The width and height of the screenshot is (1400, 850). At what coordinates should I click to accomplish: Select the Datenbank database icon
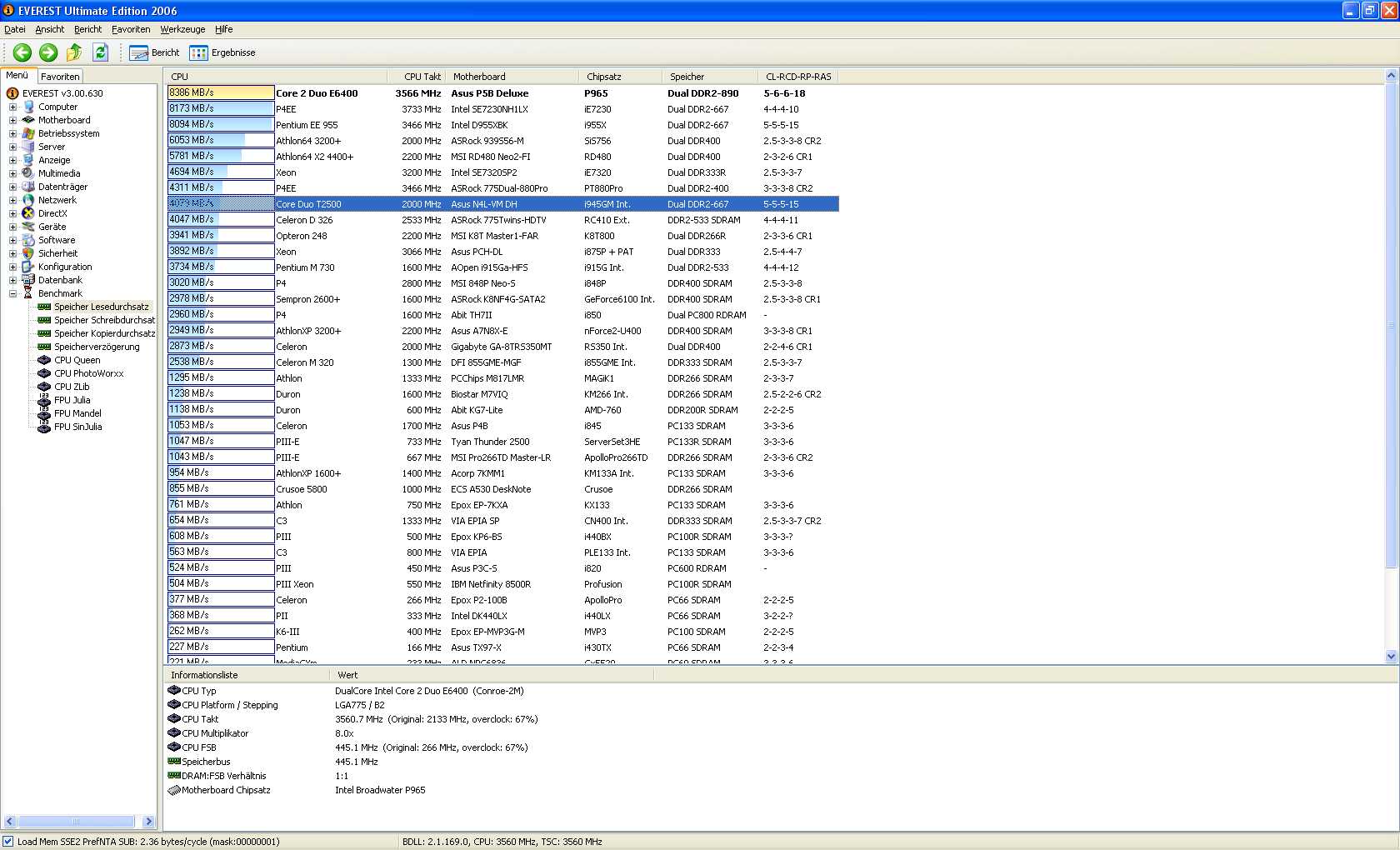click(x=29, y=280)
